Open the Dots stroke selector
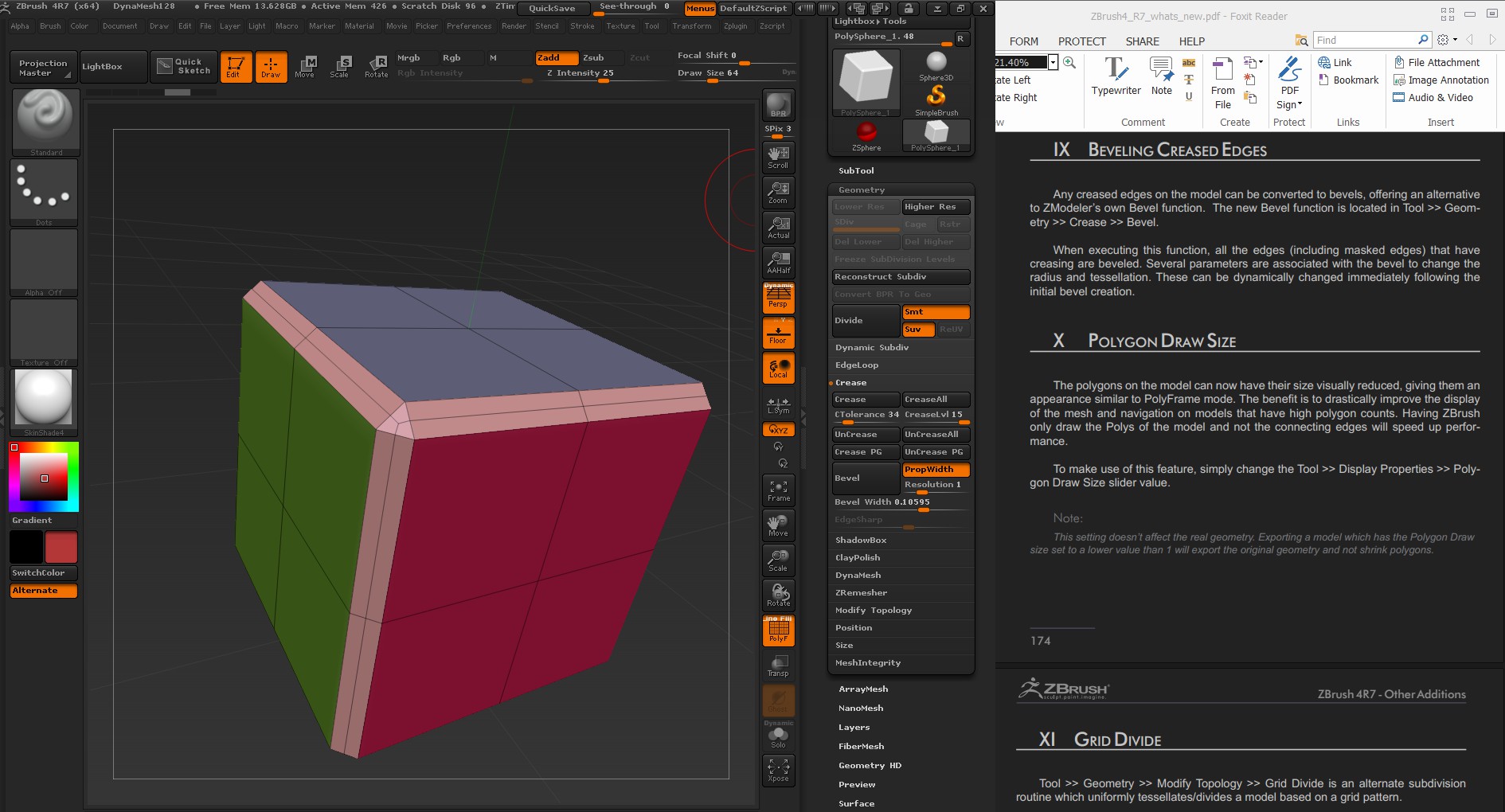 click(x=44, y=193)
